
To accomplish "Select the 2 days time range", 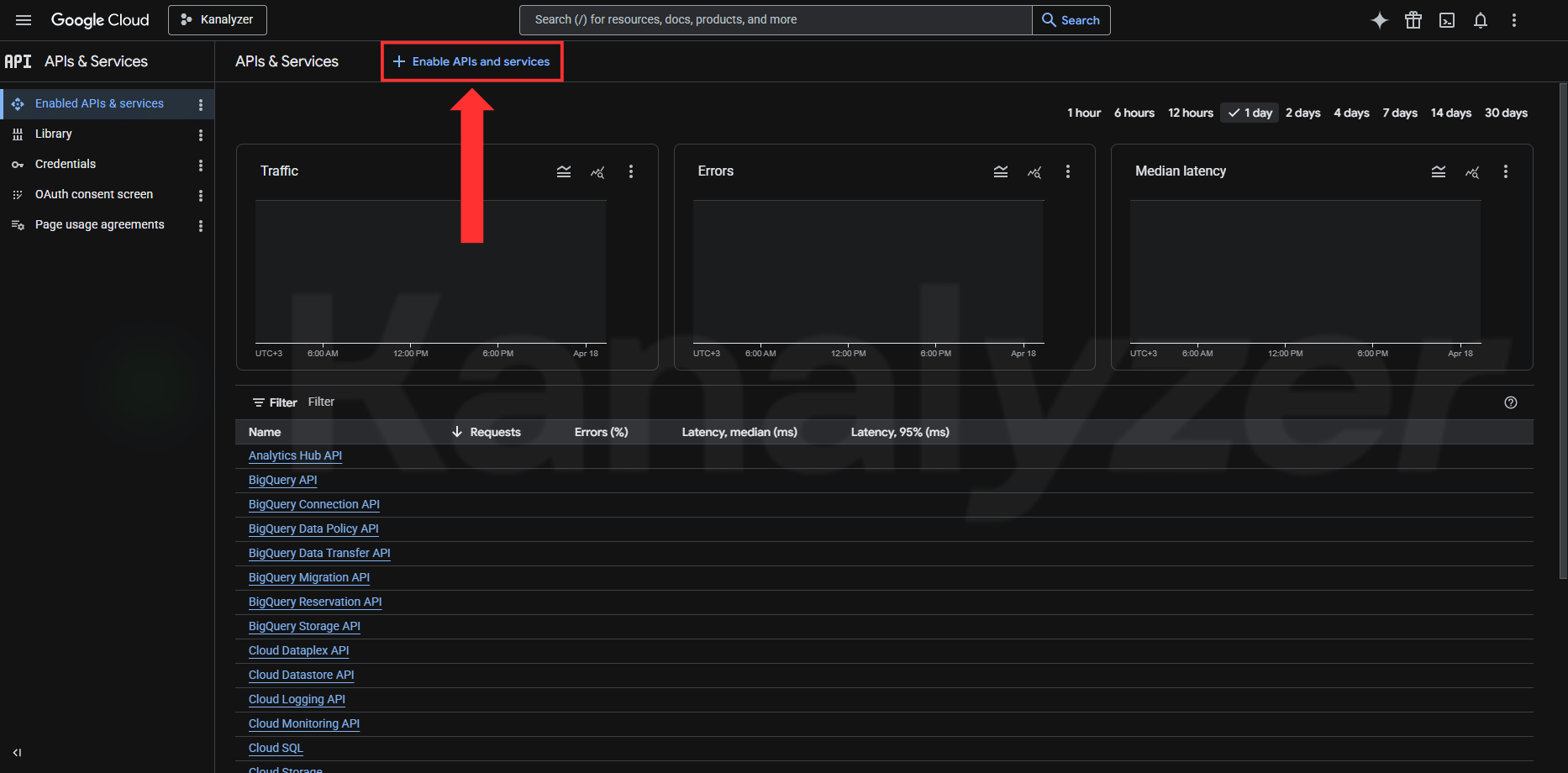I will tap(1303, 113).
